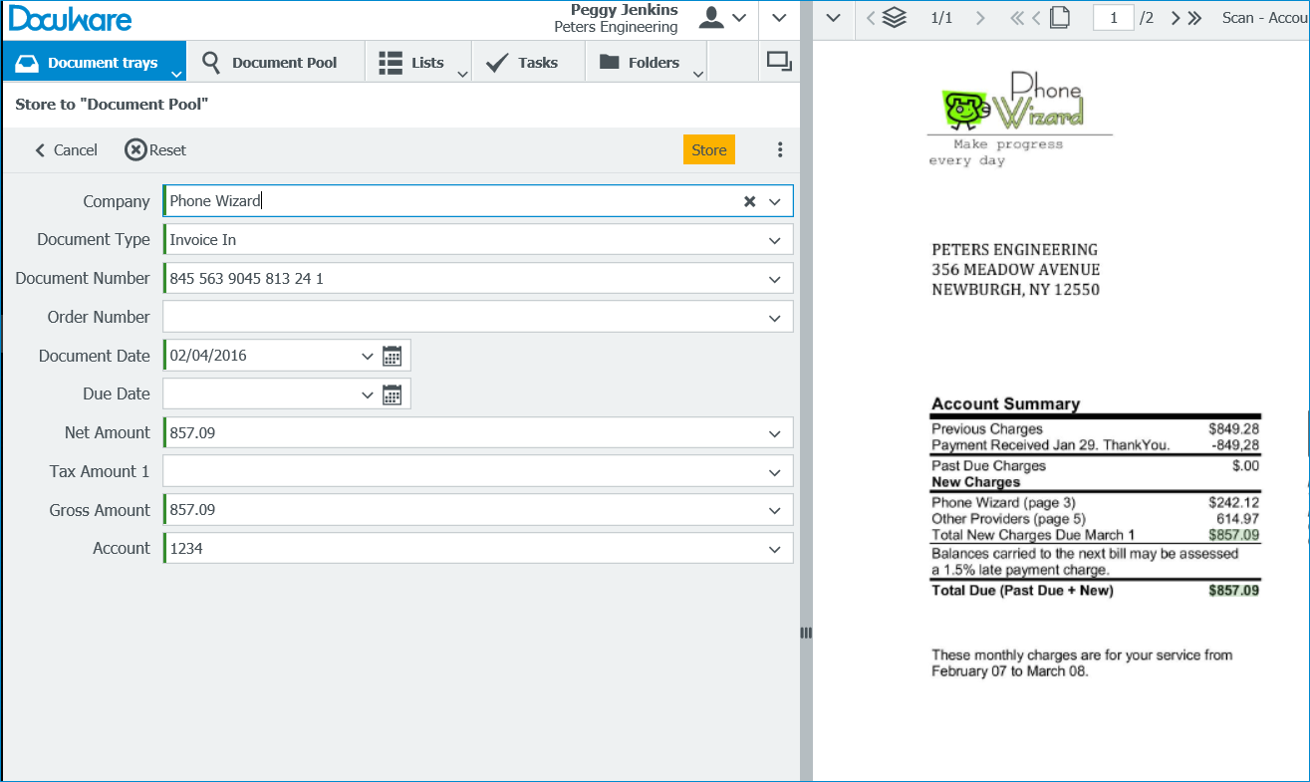Open the three-dot more options menu

click(x=780, y=150)
